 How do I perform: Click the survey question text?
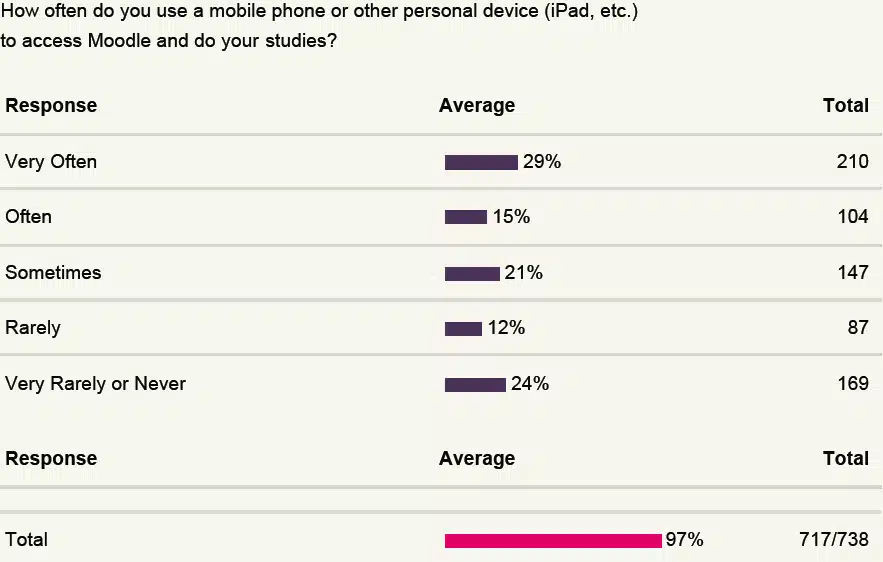(319, 25)
